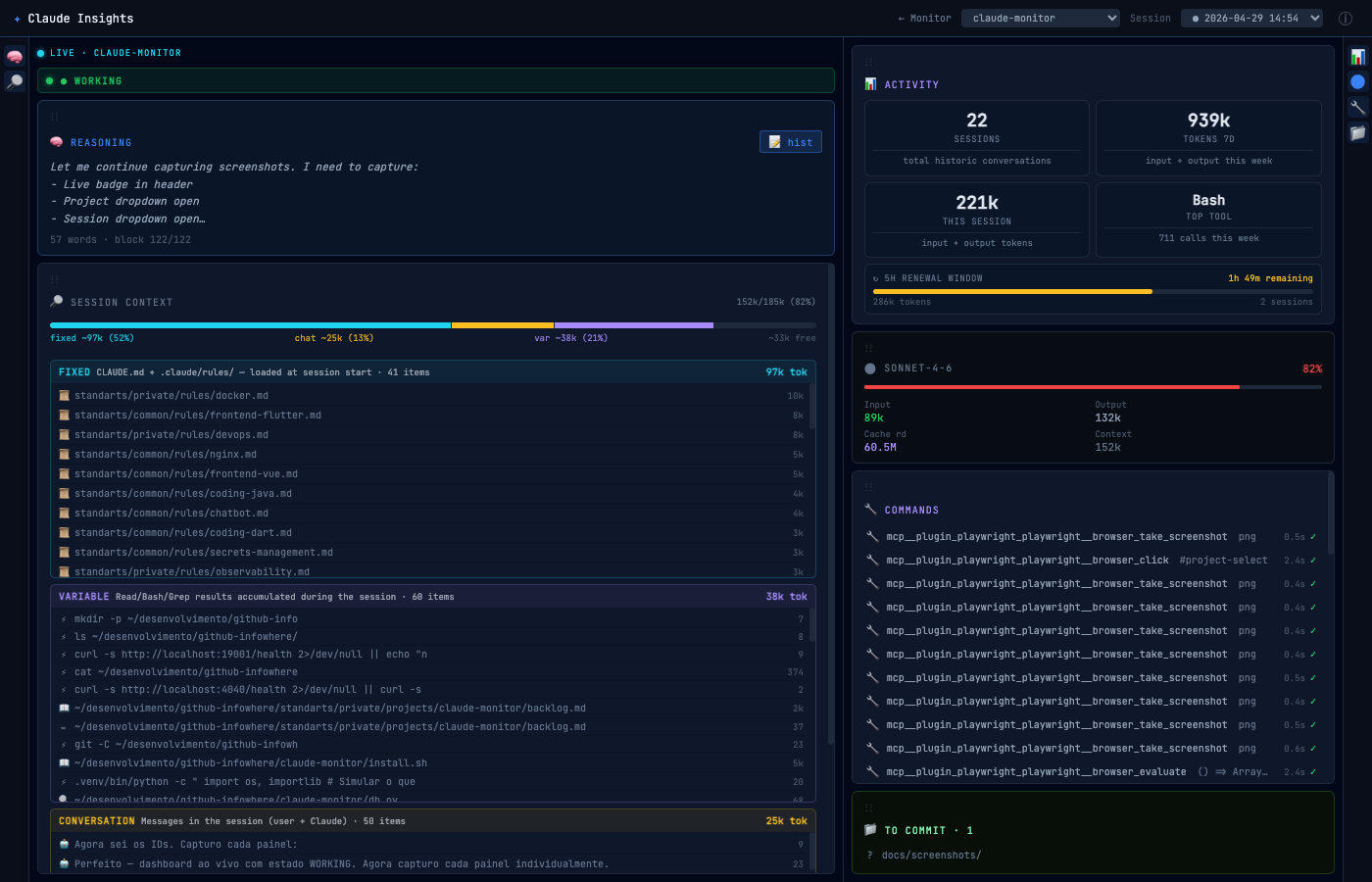Screen dimensions: 1372x882
Task: Click the browser_click #project-select command row
Action: [1092, 561]
